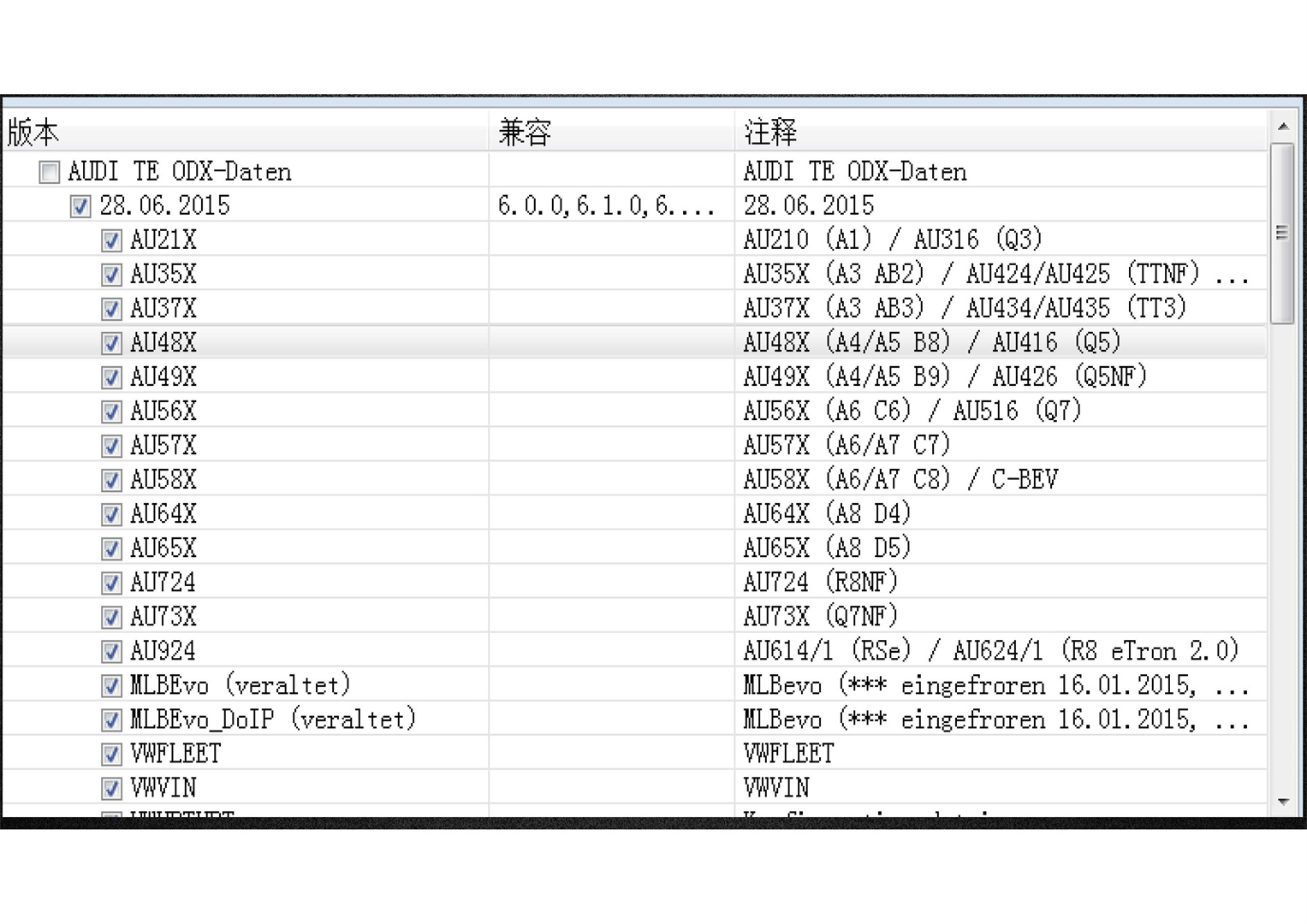Click comment 'AU48X (A4/A5 B8) / AU416 (Q5)'
Image resolution: width=1307 pixels, height=924 pixels.
pyautogui.click(x=932, y=343)
